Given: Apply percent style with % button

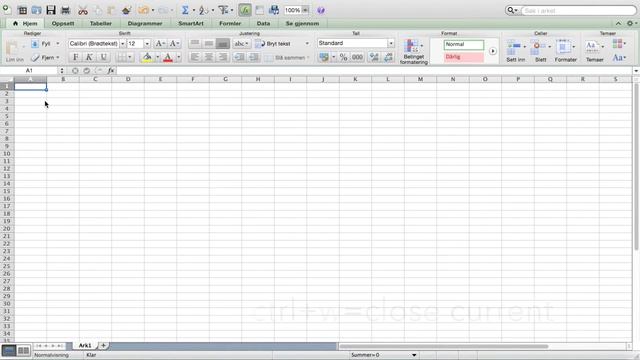Looking at the screenshot, I should (343, 57).
